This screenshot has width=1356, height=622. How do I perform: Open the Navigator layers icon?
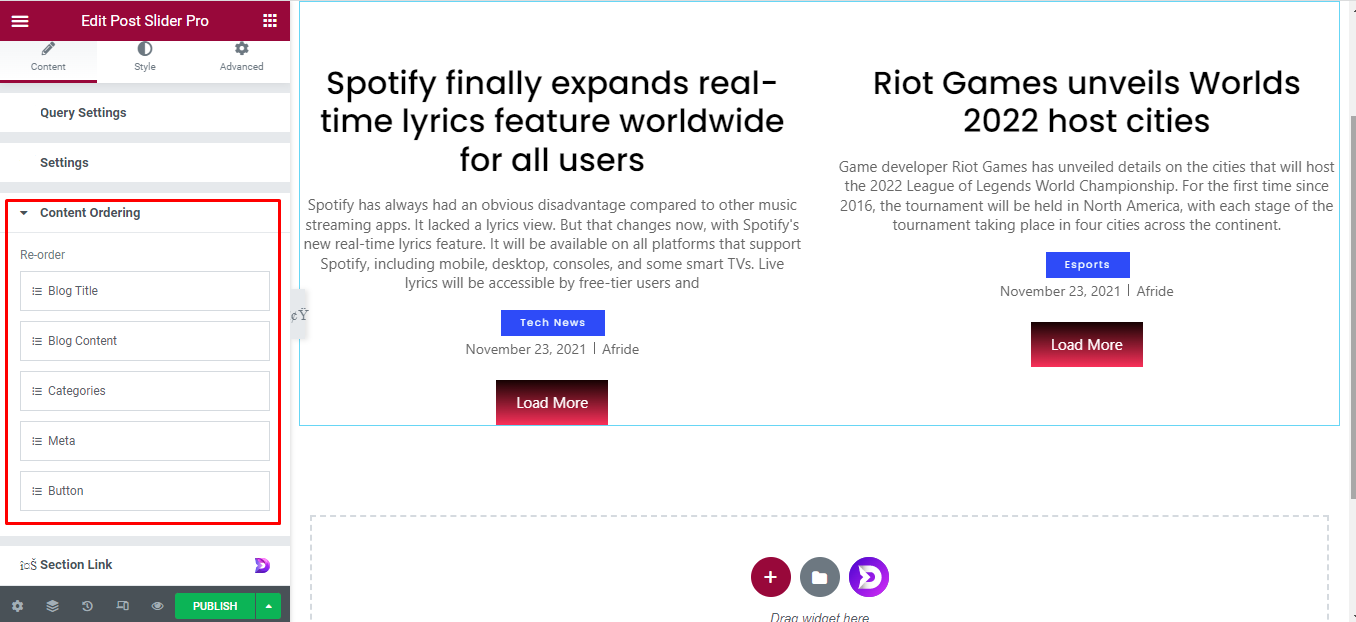coord(52,606)
